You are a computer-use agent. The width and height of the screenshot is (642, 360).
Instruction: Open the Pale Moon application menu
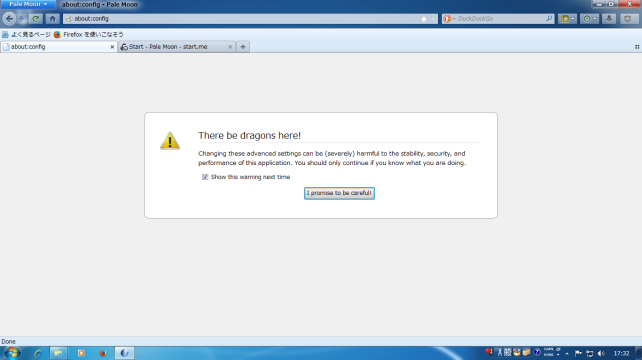(x=27, y=4)
